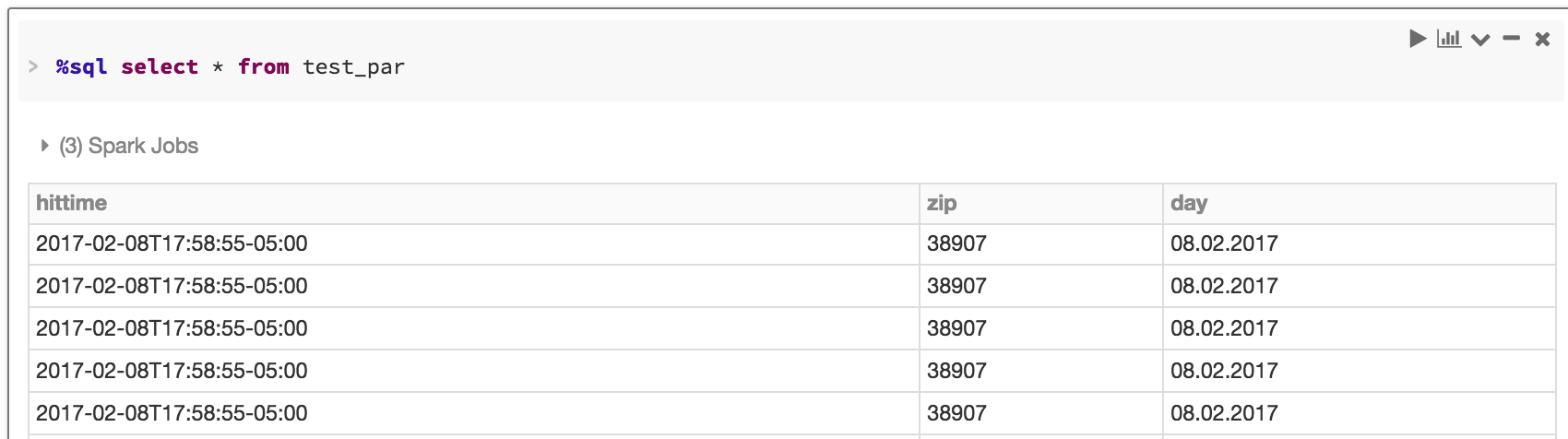1568x439 pixels.
Task: Click the bar chart icon in cell toolbar
Action: (x=1449, y=39)
